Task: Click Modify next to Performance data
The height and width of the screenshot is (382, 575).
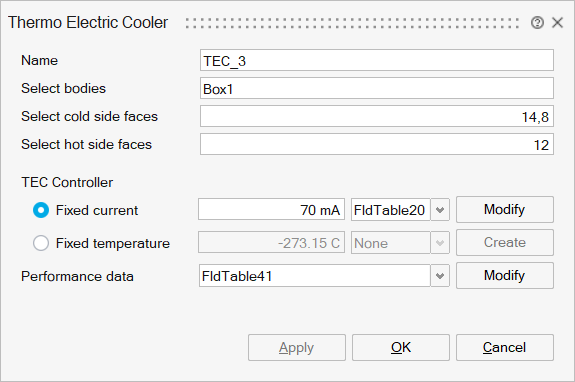Action: click(505, 275)
